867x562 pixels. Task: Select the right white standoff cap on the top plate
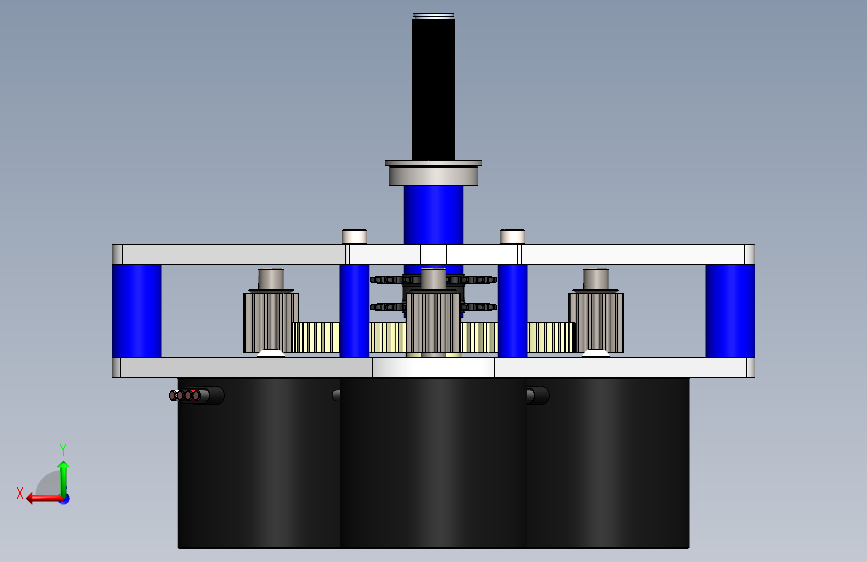point(513,237)
